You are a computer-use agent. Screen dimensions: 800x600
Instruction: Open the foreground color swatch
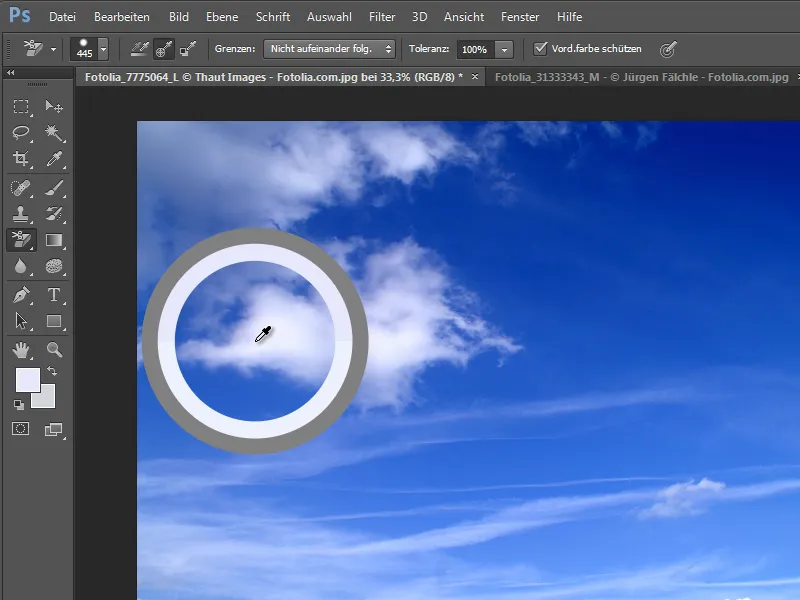click(x=28, y=380)
